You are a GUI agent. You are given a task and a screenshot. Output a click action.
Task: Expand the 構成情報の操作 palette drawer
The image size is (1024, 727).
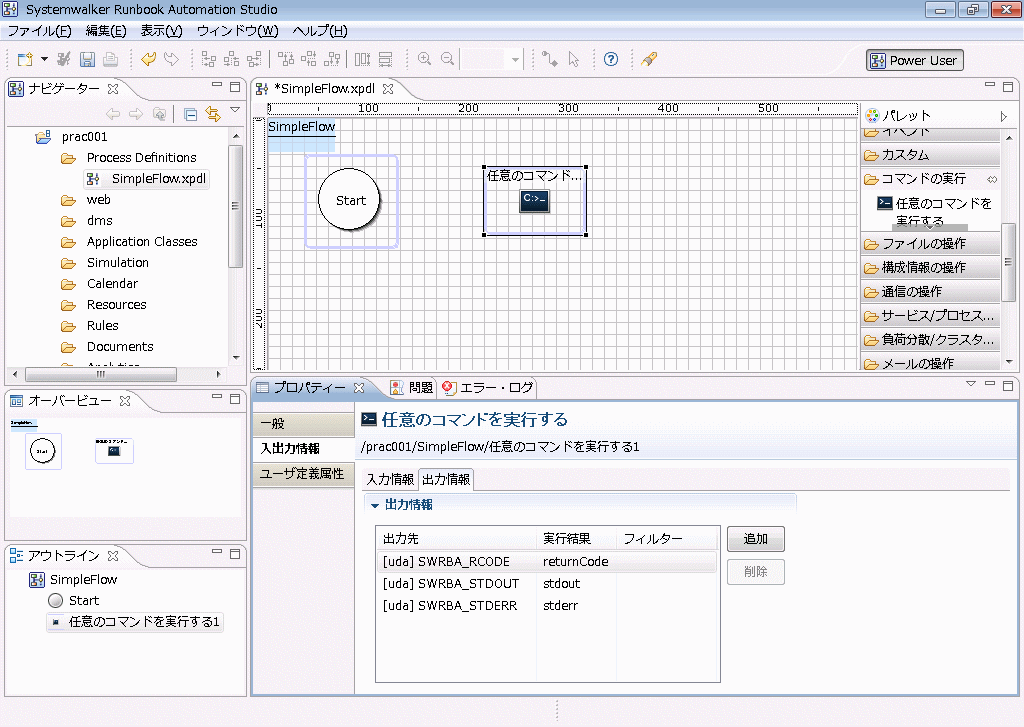931,267
